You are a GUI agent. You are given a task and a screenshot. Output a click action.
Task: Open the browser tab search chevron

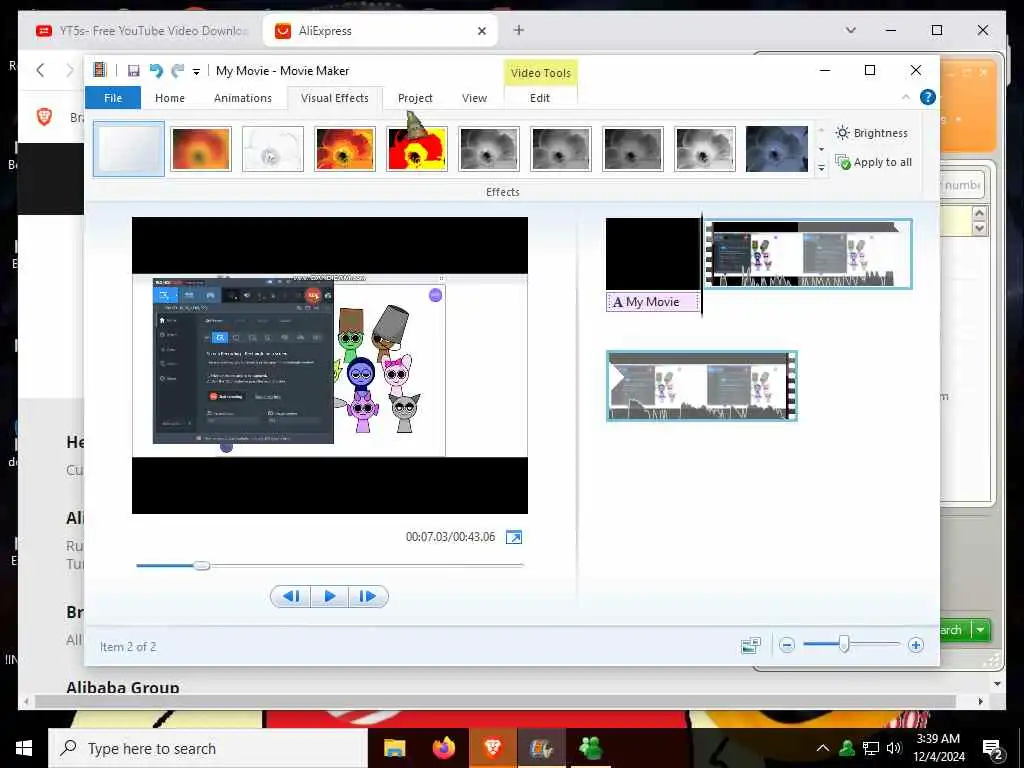pyautogui.click(x=850, y=30)
